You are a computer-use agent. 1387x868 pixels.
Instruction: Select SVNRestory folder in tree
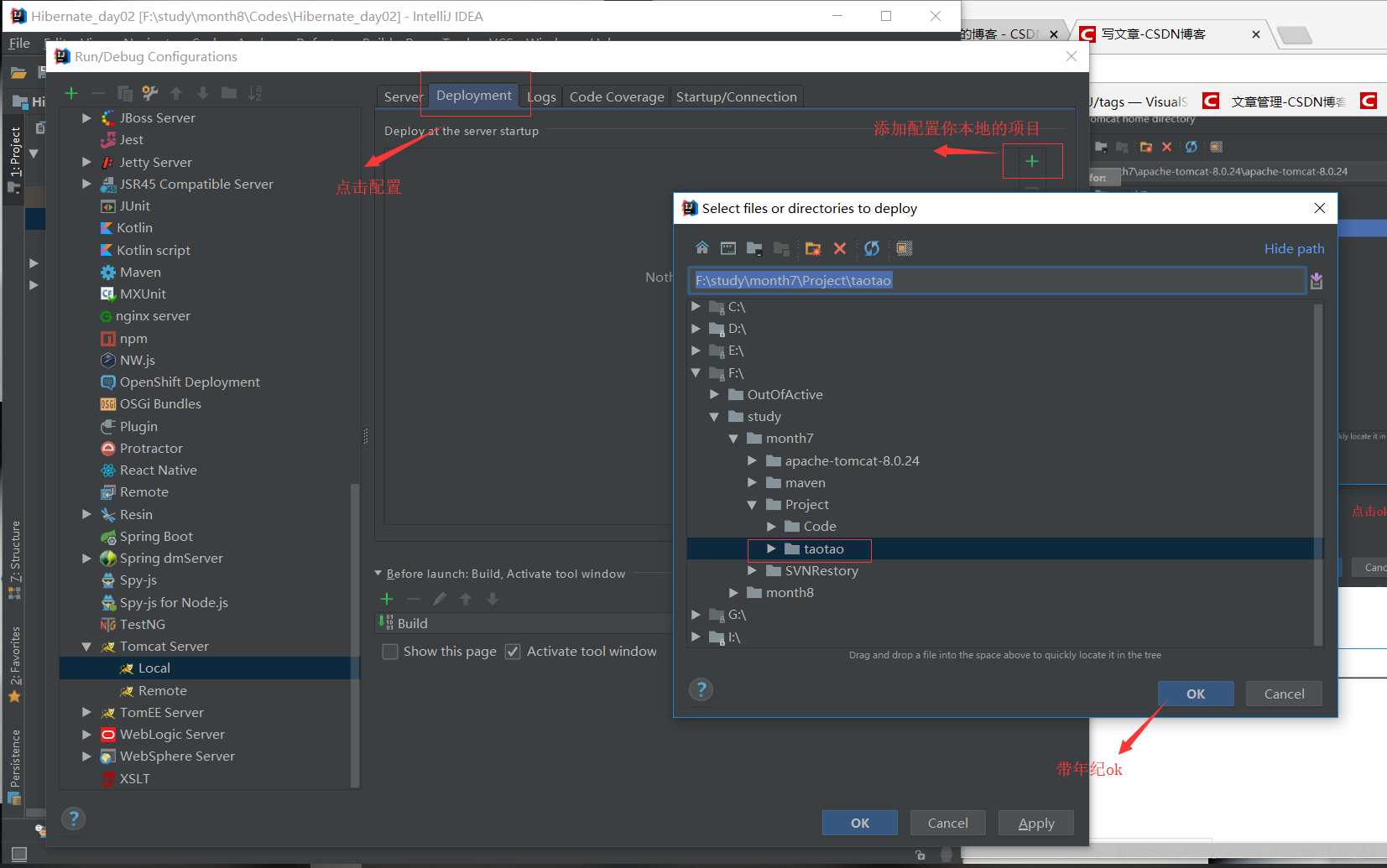(x=821, y=571)
